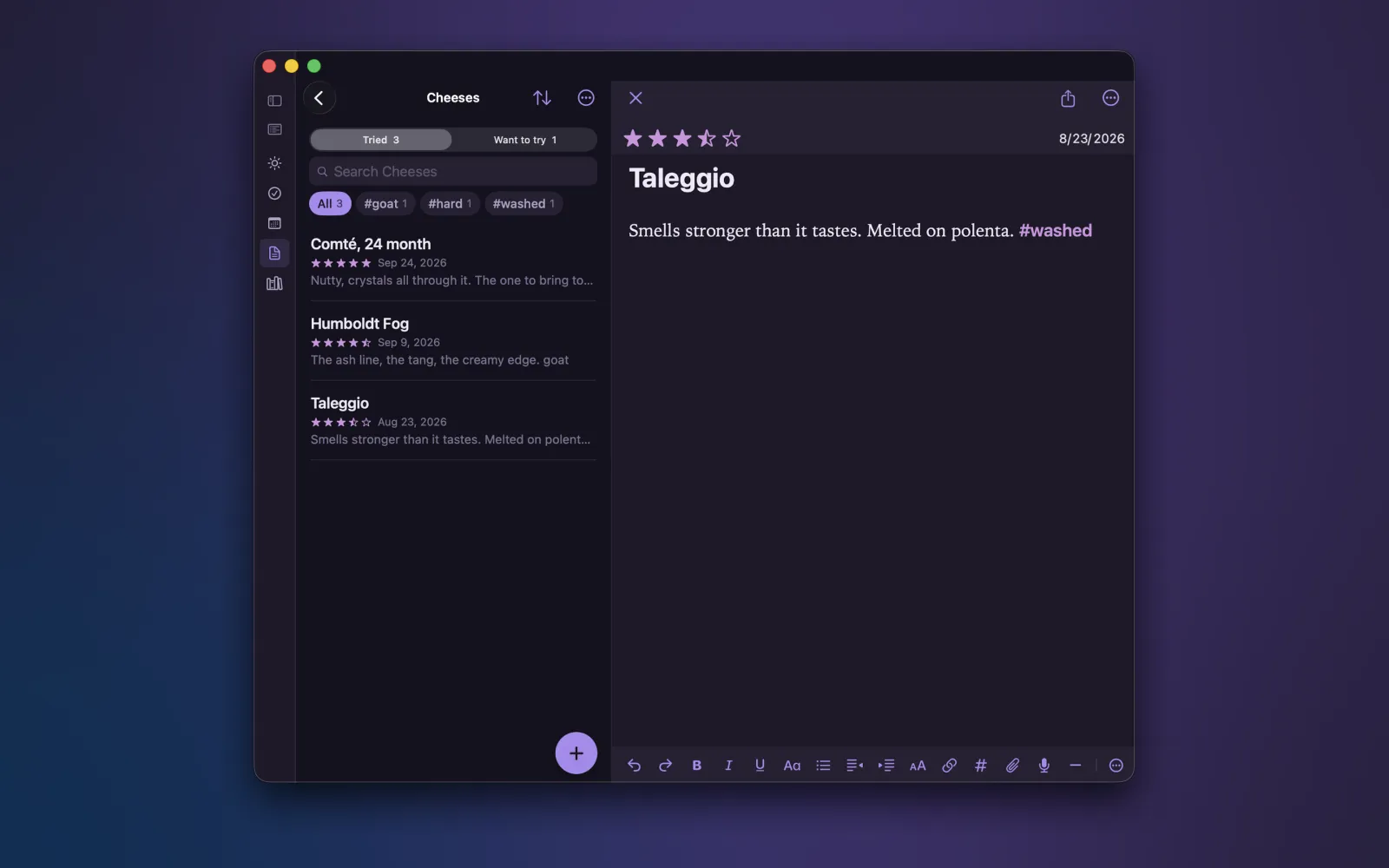Open the Cheeses list more-options menu
The image size is (1389, 868).
click(x=586, y=98)
